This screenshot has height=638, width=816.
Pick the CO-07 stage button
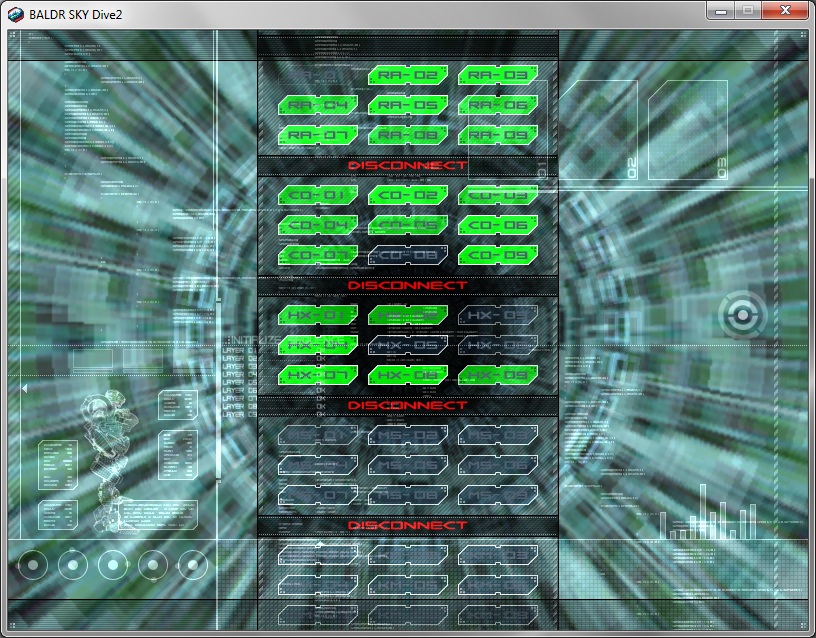(x=318, y=256)
